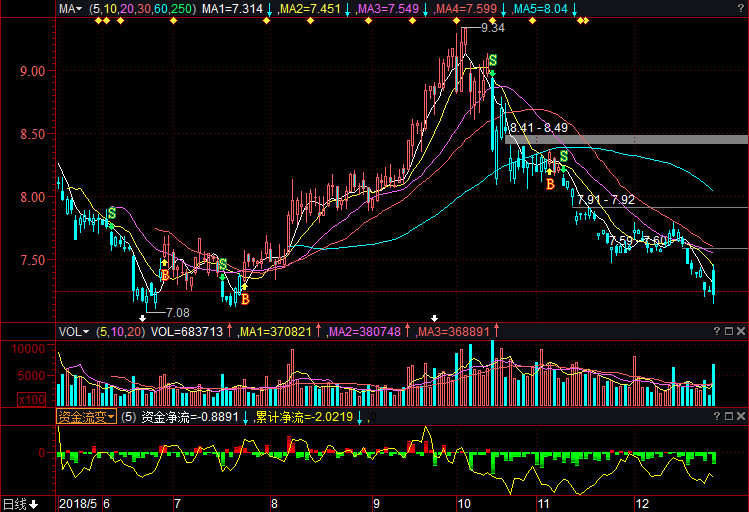Click the MA3=7.549 magenta average label
The height and width of the screenshot is (512, 749).
(x=388, y=9)
